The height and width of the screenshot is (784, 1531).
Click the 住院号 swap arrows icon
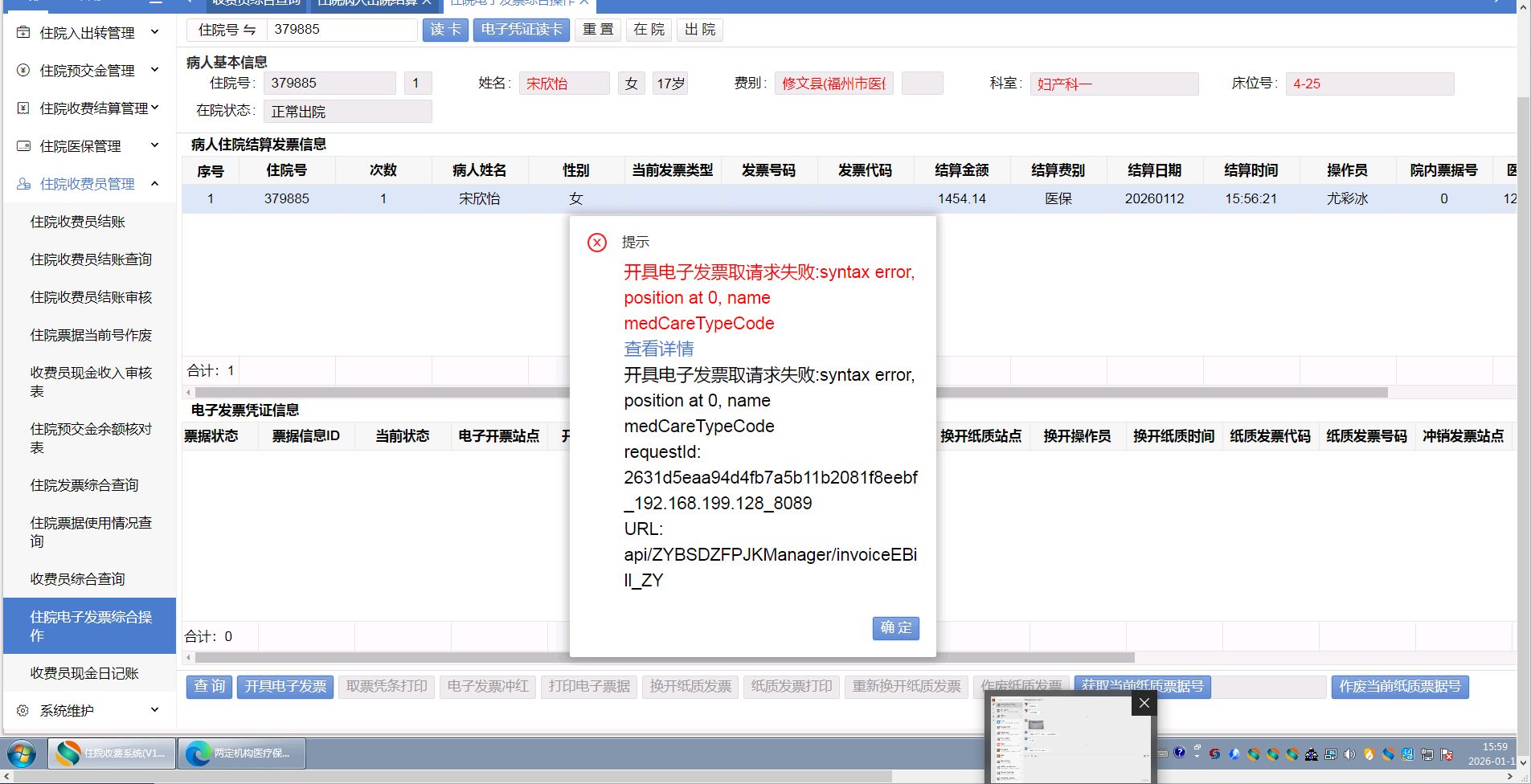pos(250,30)
